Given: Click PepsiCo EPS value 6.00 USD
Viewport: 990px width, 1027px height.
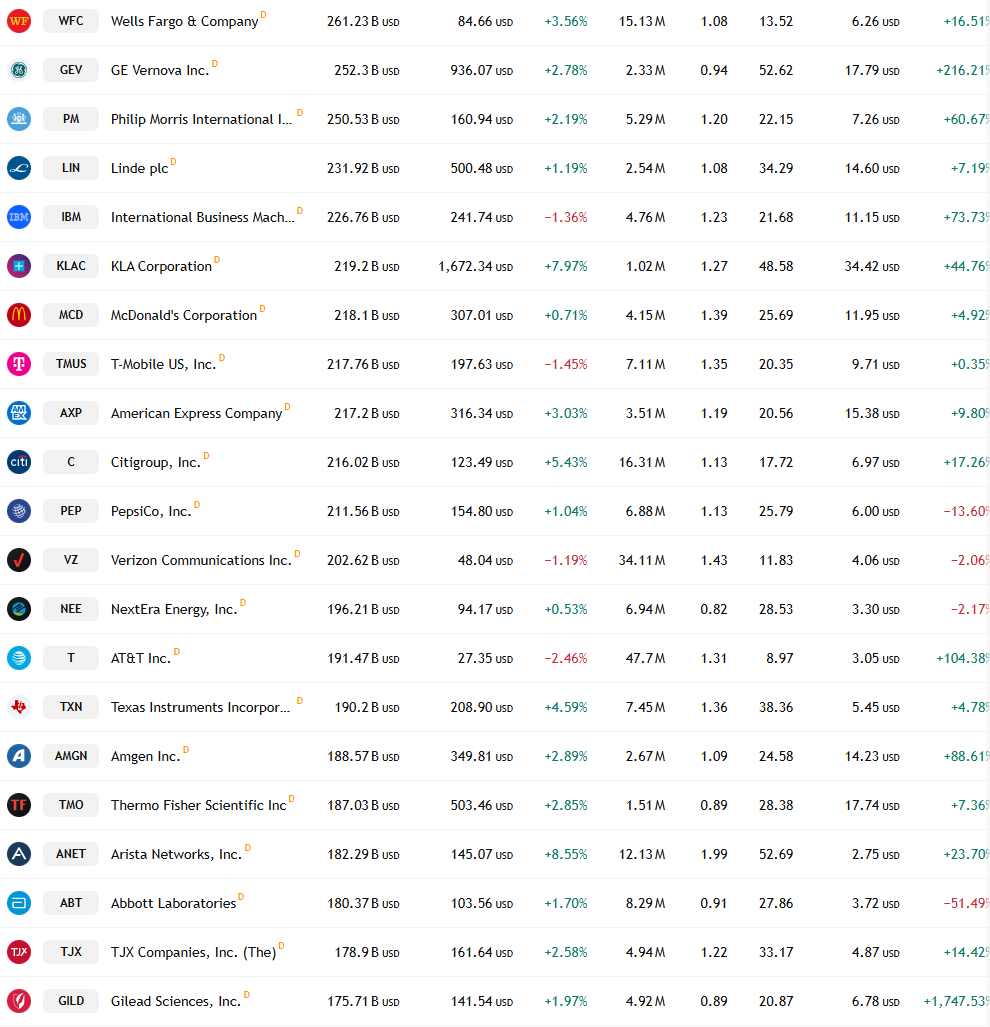Looking at the screenshot, I should pyautogui.click(x=875, y=512).
